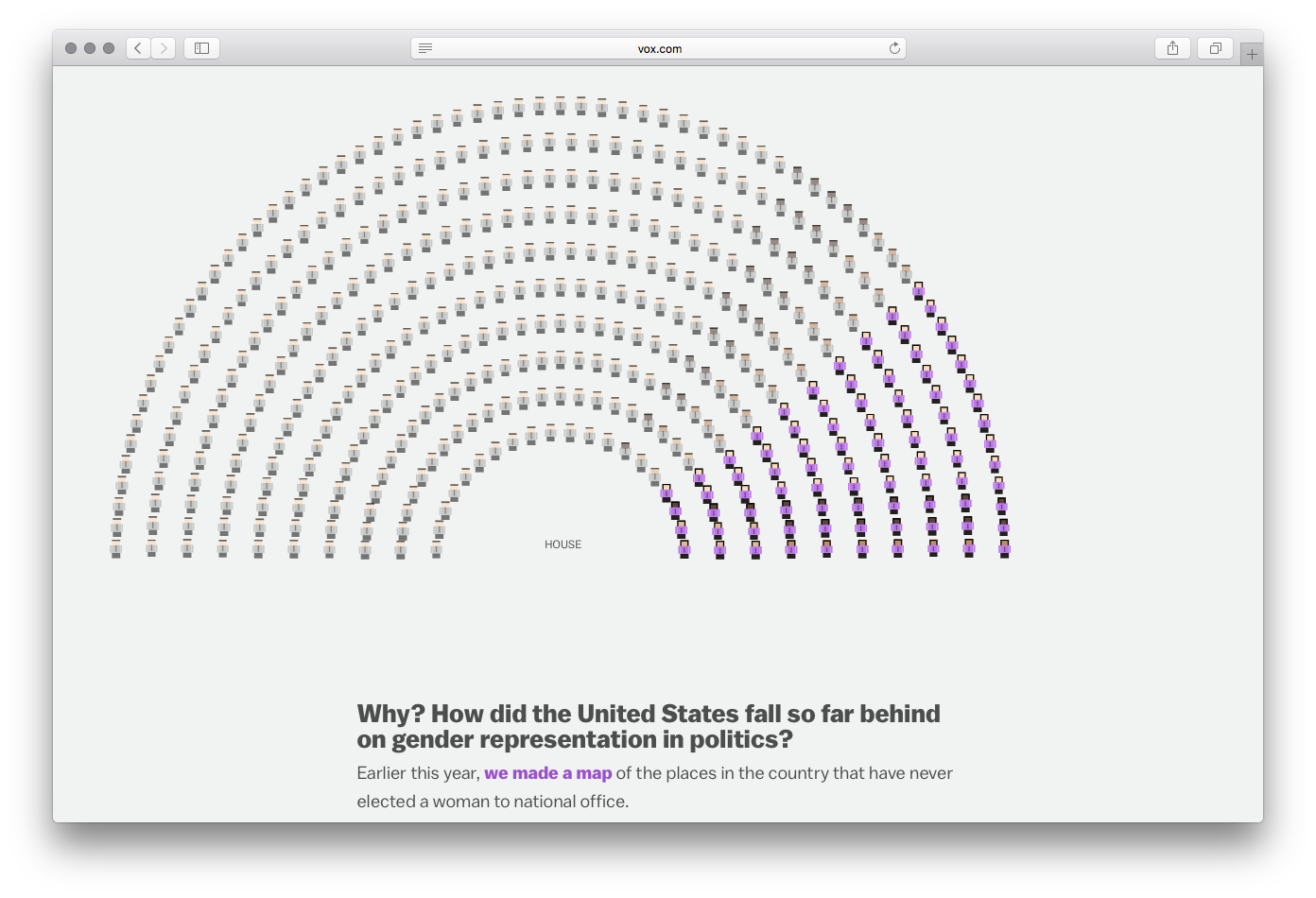Click the HOUSE label under the chart
The image size is (1316, 898).
[563, 544]
